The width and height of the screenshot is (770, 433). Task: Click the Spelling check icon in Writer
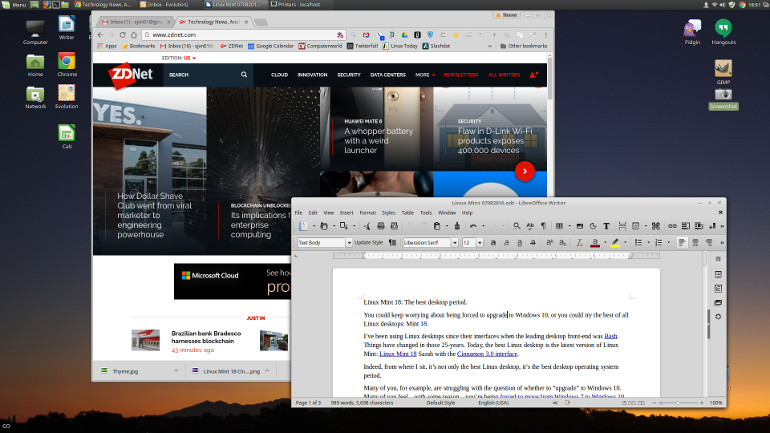(x=530, y=226)
